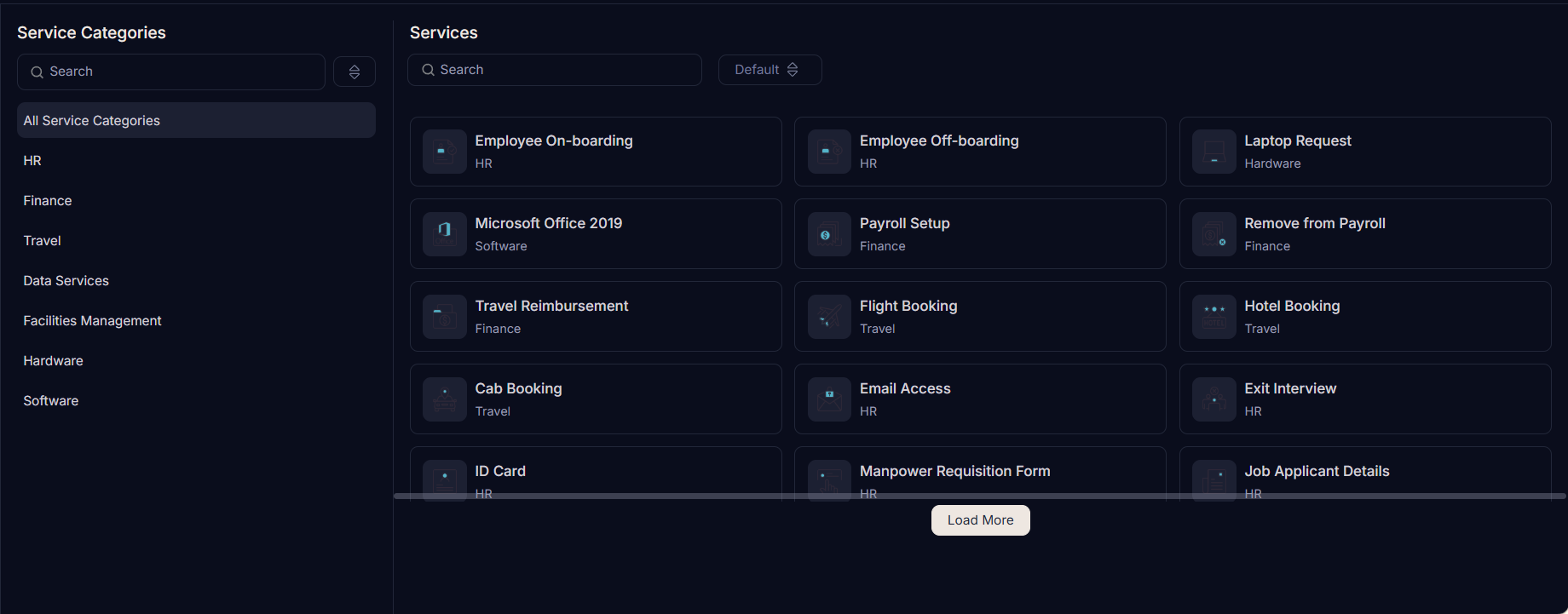Filter services by Travel category
This screenshot has width=1568, height=614.
[196, 241]
